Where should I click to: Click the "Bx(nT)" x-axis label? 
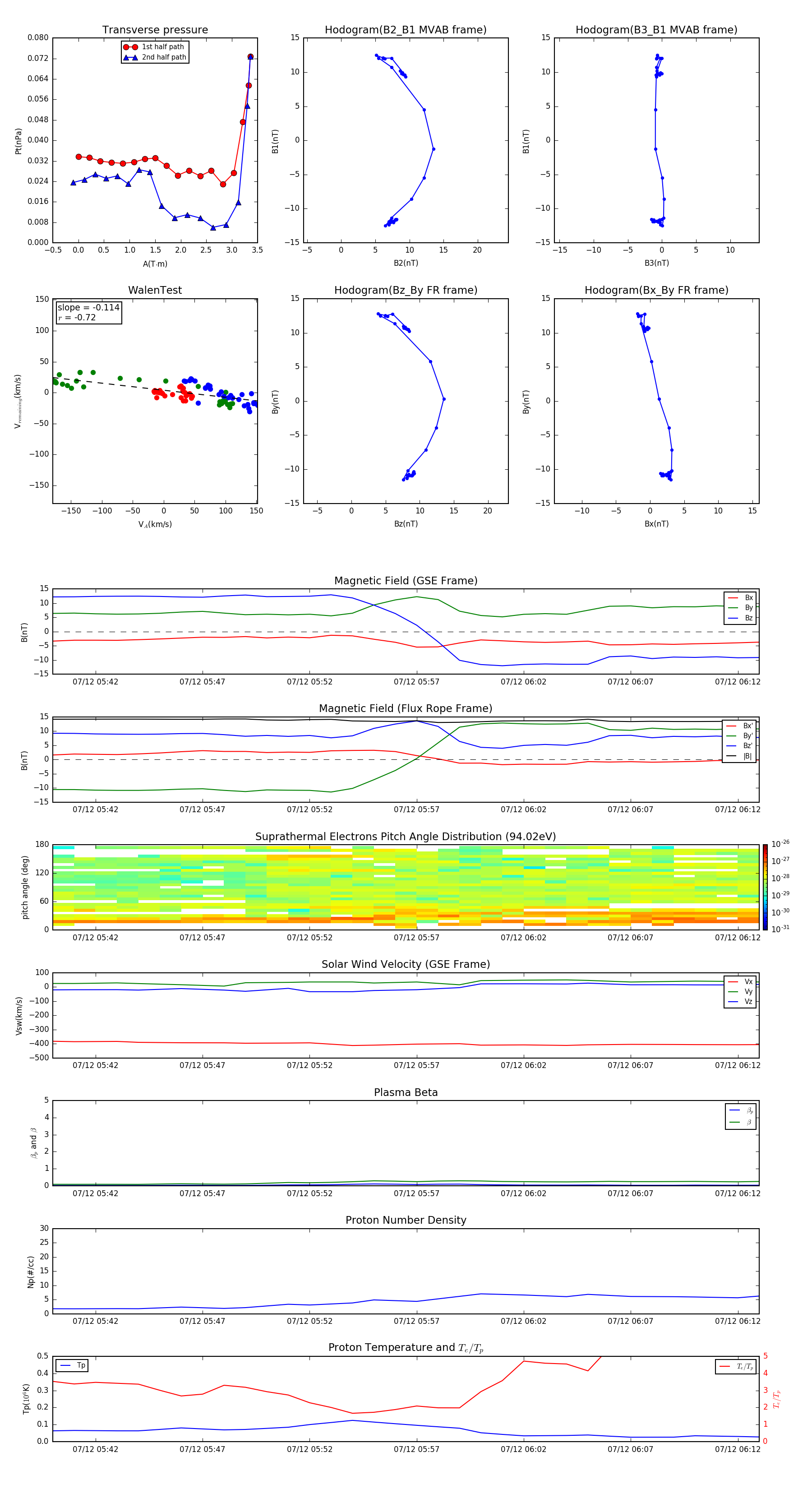(656, 524)
